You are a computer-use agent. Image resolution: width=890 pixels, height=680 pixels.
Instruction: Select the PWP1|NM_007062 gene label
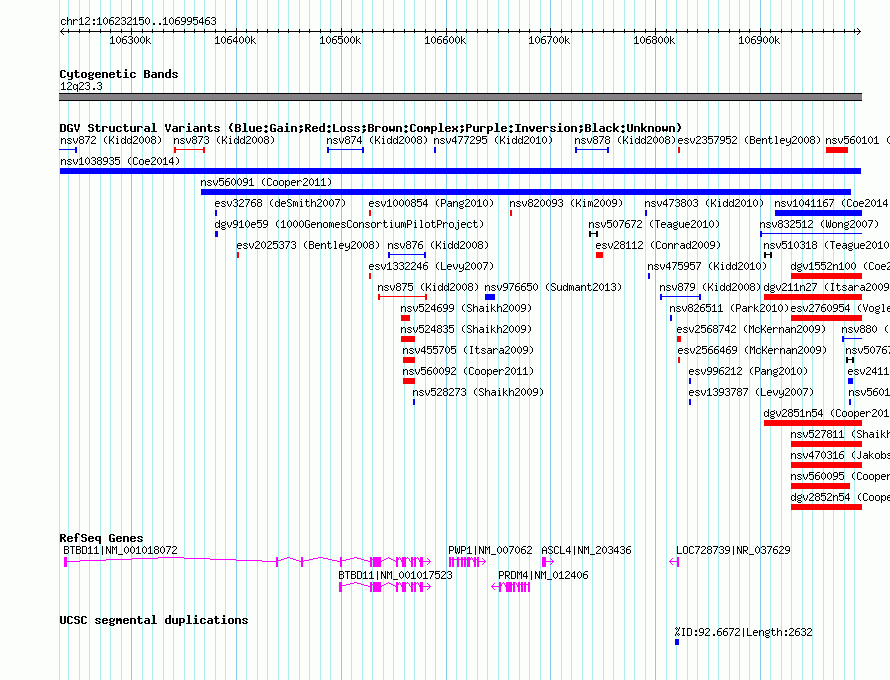(490, 550)
